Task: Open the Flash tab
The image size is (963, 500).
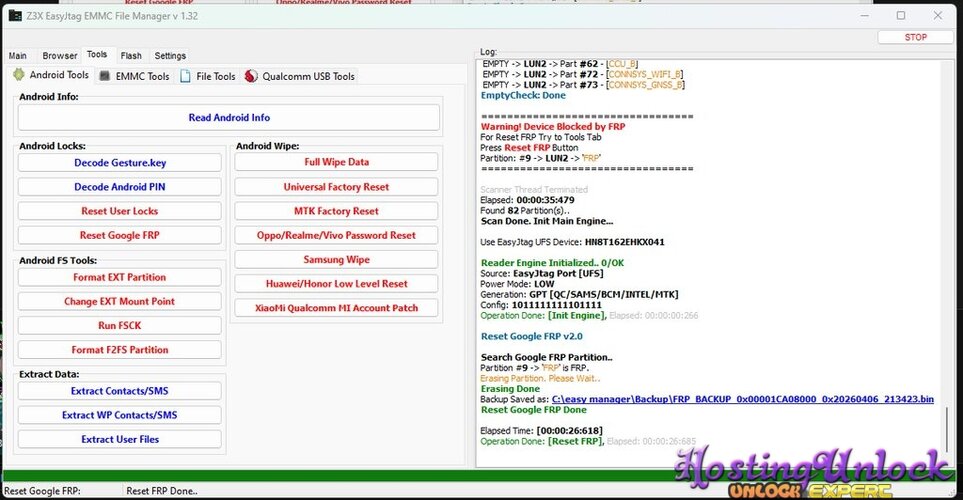Action: click(131, 56)
